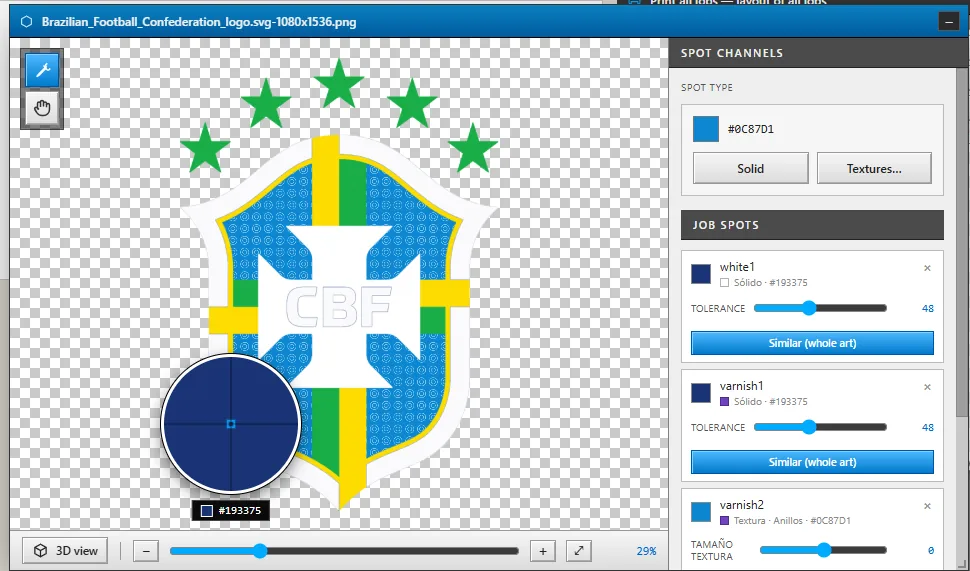Choose the Solid spot type
970x571 pixels.
750,168
